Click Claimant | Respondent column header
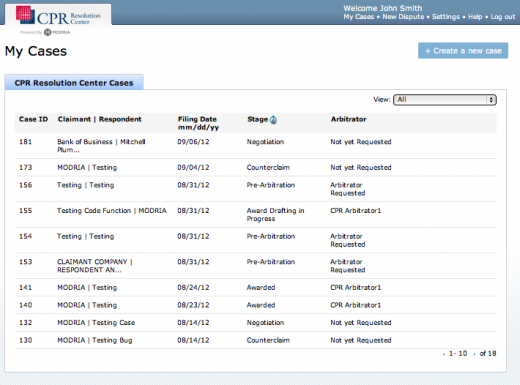This screenshot has width=520, height=385. (x=100, y=119)
